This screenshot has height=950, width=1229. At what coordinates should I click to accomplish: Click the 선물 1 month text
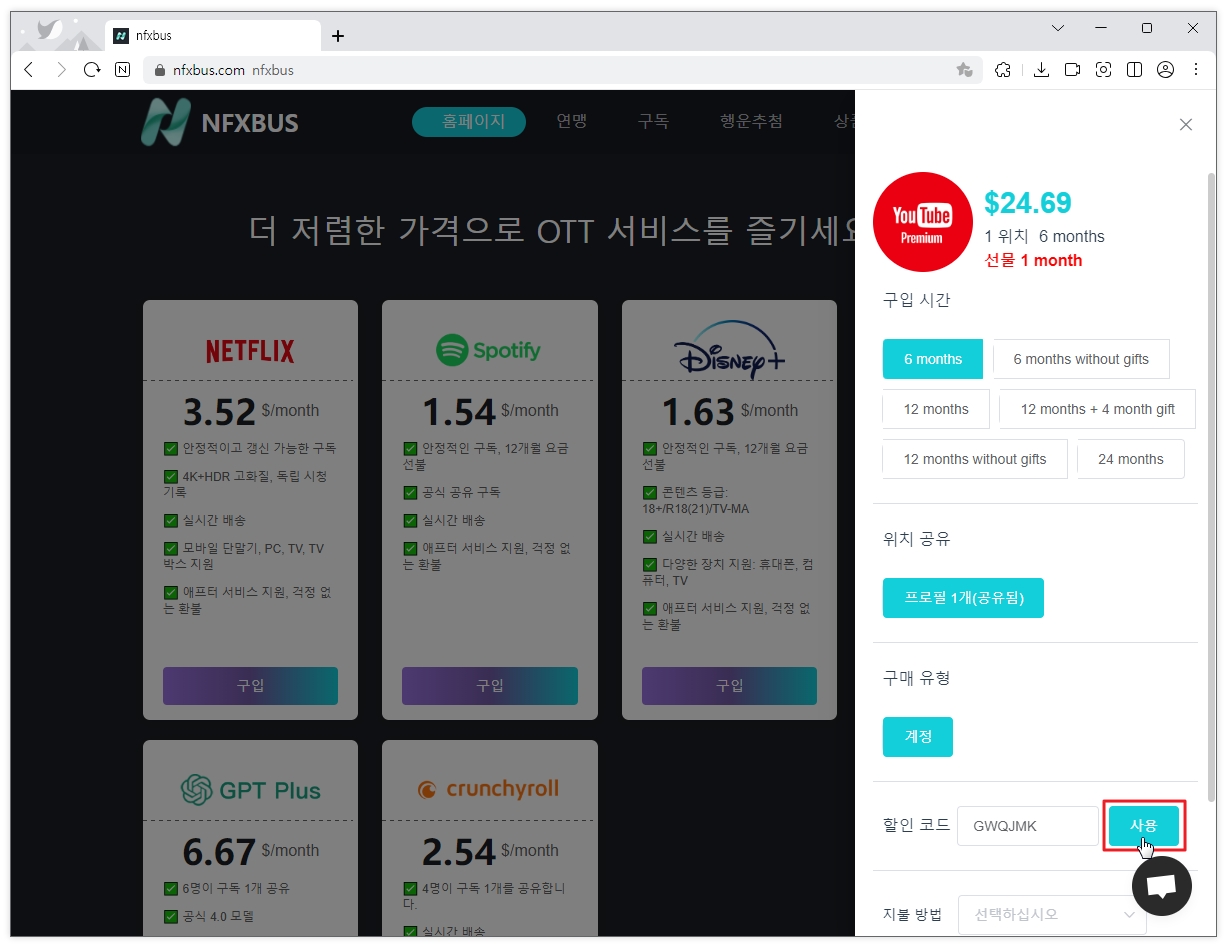[x=1033, y=260]
